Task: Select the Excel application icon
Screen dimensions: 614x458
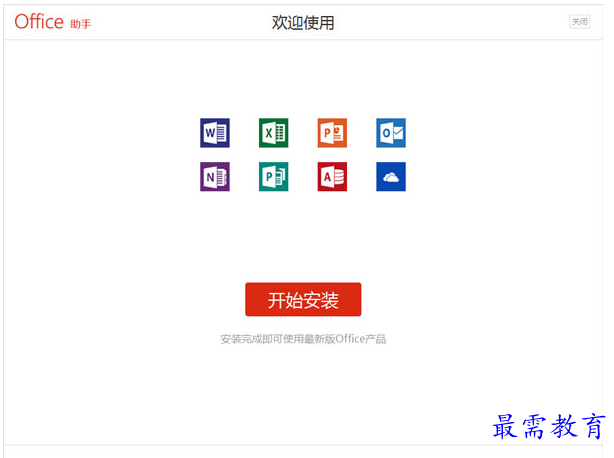Action: 273,133
